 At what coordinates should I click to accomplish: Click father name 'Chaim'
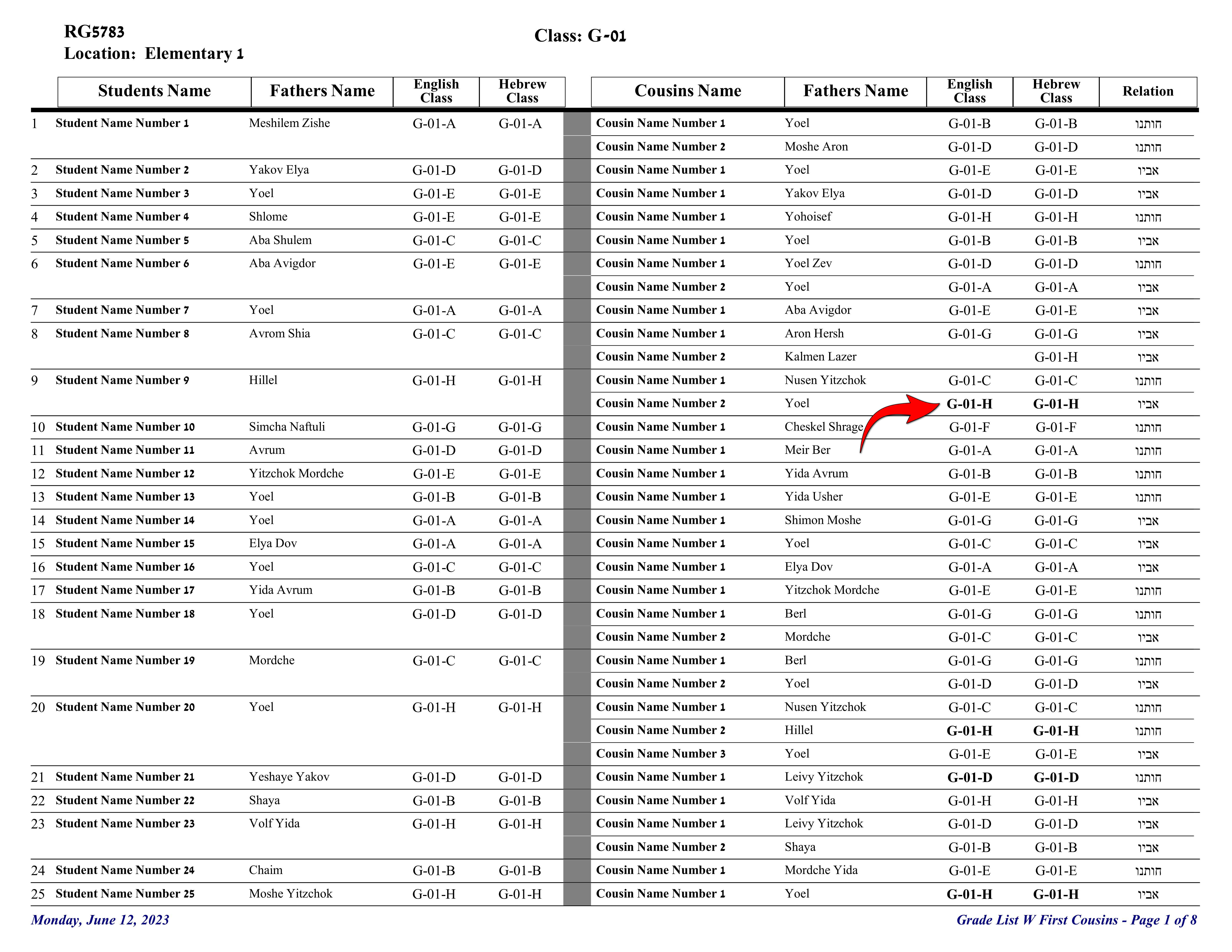(266, 870)
